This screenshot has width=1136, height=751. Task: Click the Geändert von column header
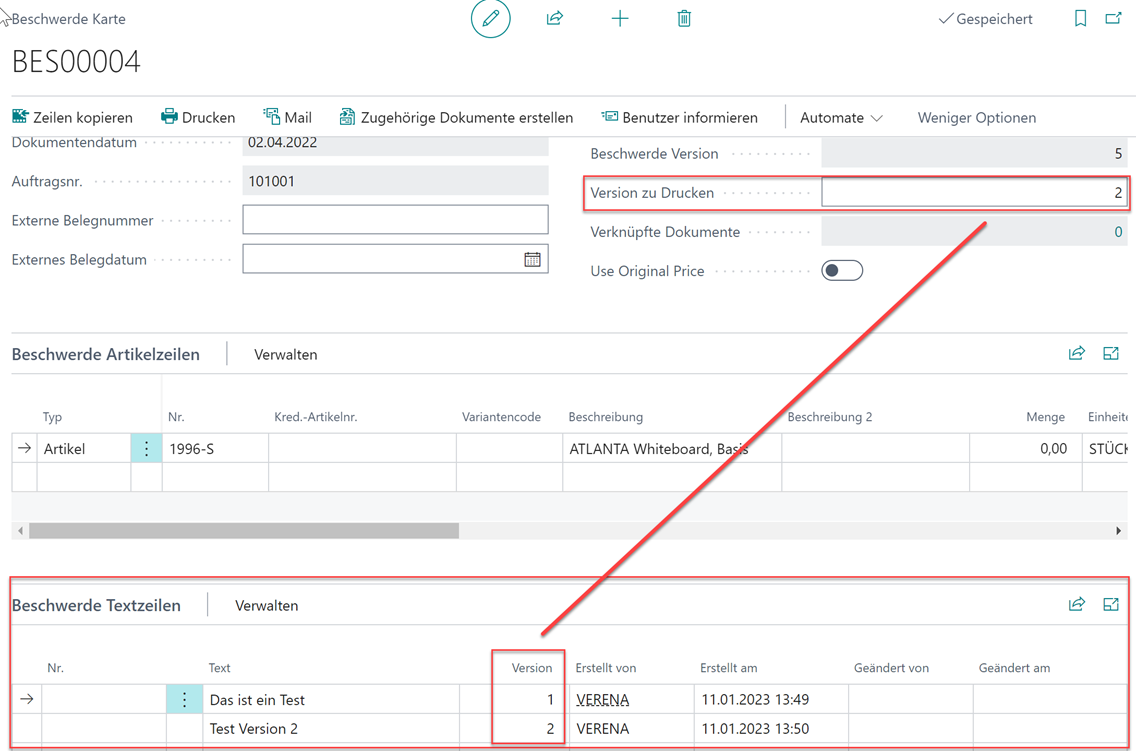coord(891,668)
